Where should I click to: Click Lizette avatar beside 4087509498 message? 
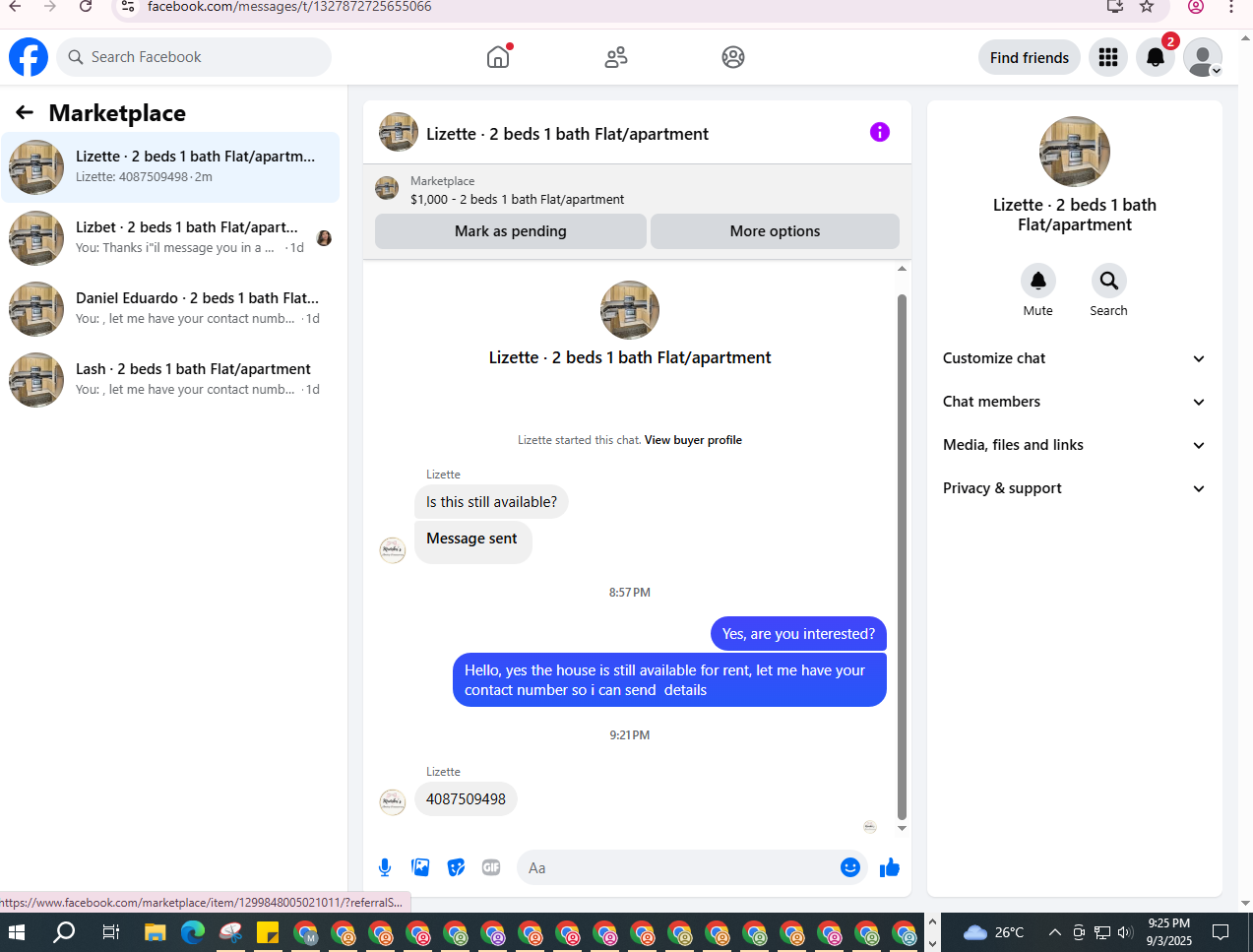(x=393, y=801)
